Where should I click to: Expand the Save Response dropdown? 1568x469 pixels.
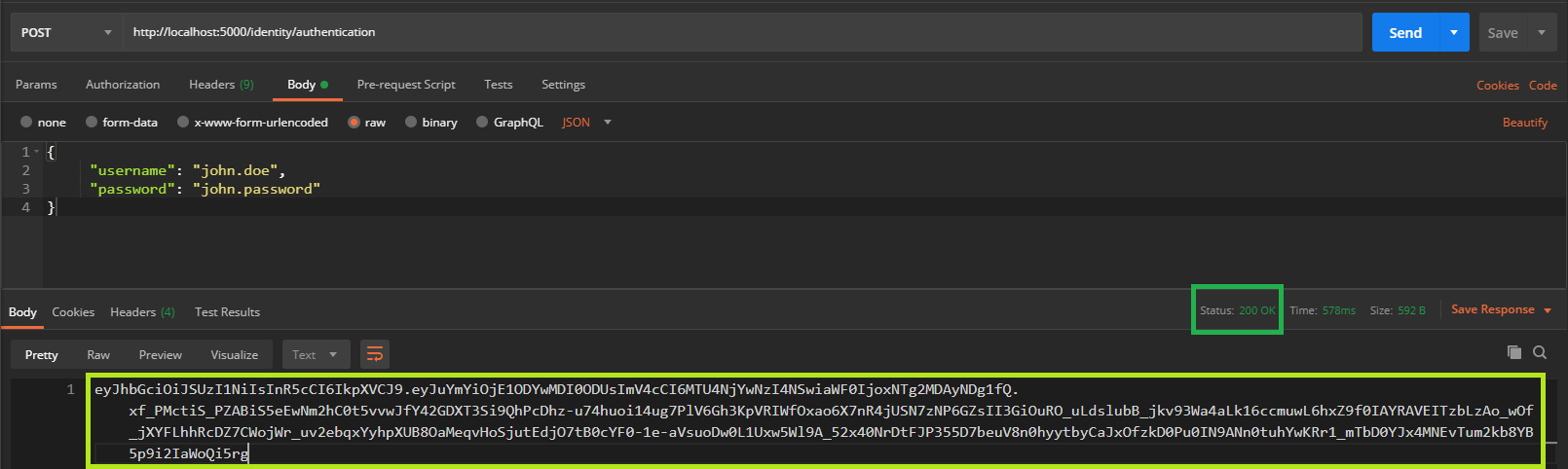click(1548, 310)
